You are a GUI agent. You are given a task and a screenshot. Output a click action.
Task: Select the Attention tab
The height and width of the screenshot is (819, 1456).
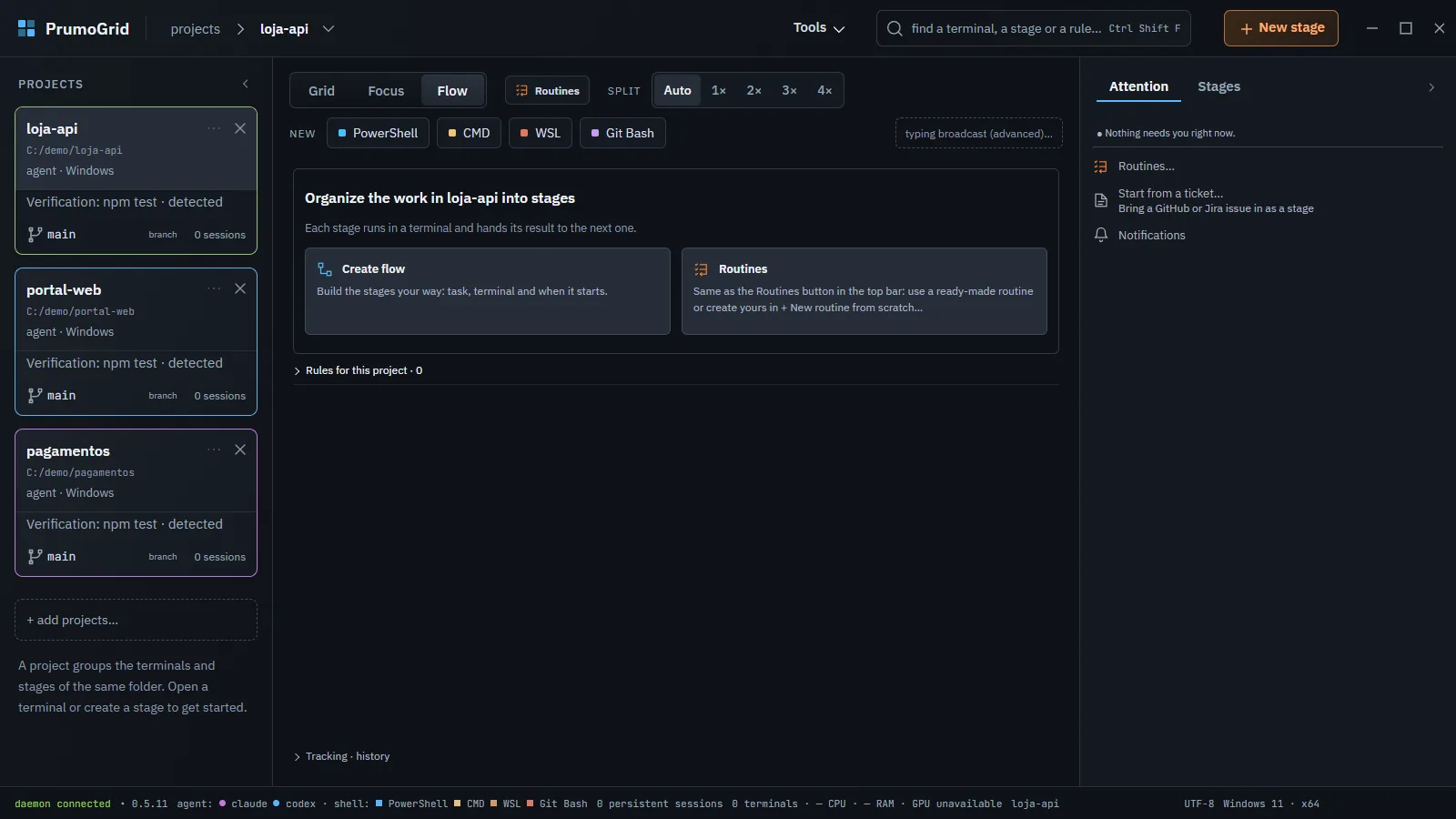click(x=1138, y=86)
